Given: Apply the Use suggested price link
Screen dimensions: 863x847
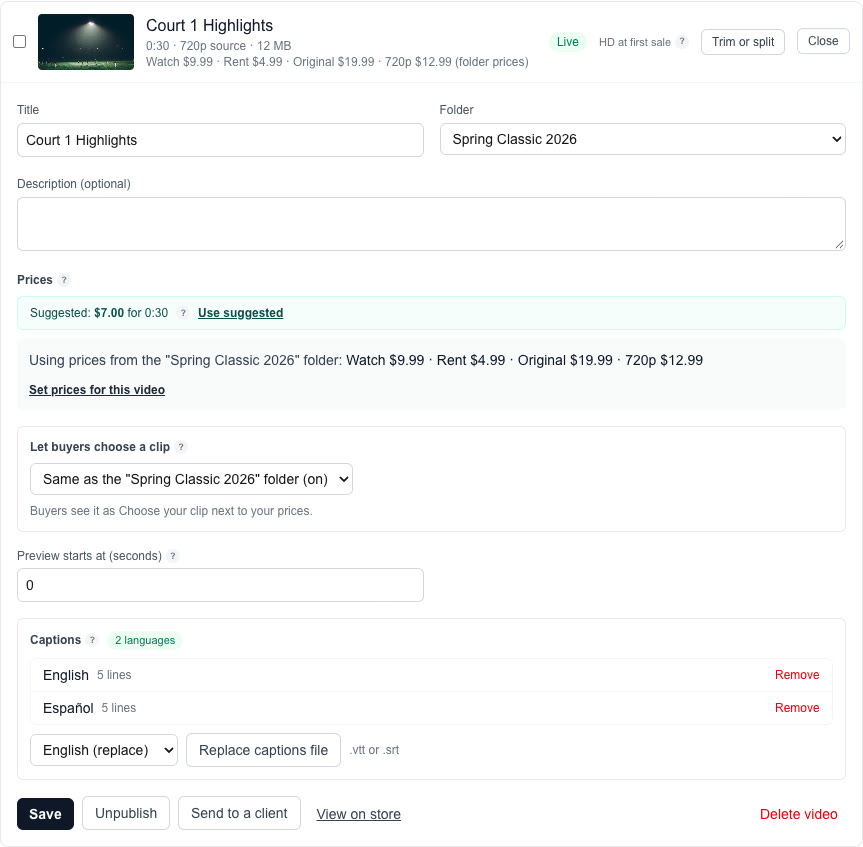Looking at the screenshot, I should coord(241,313).
